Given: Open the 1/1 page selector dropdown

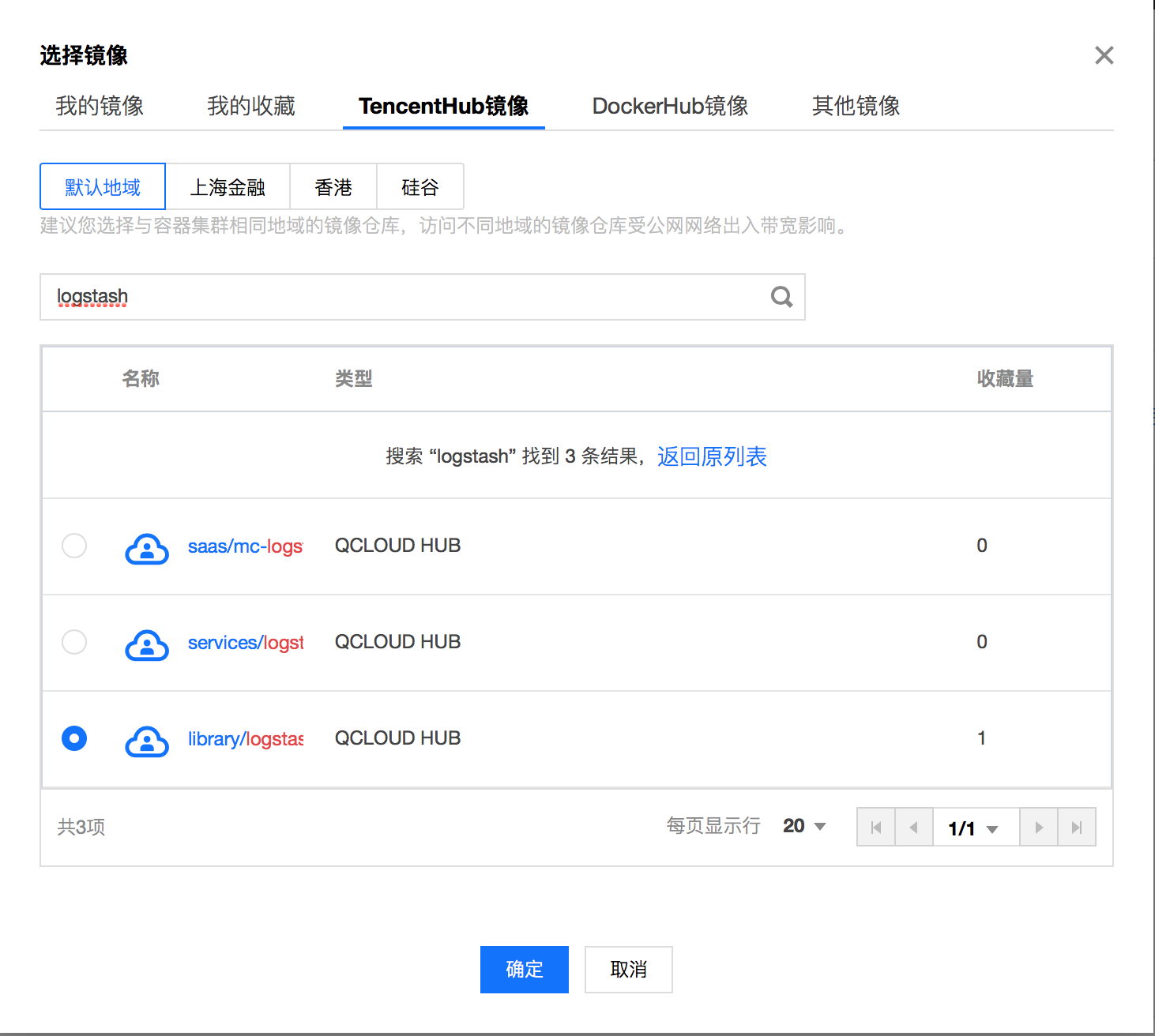Looking at the screenshot, I should pos(974,828).
